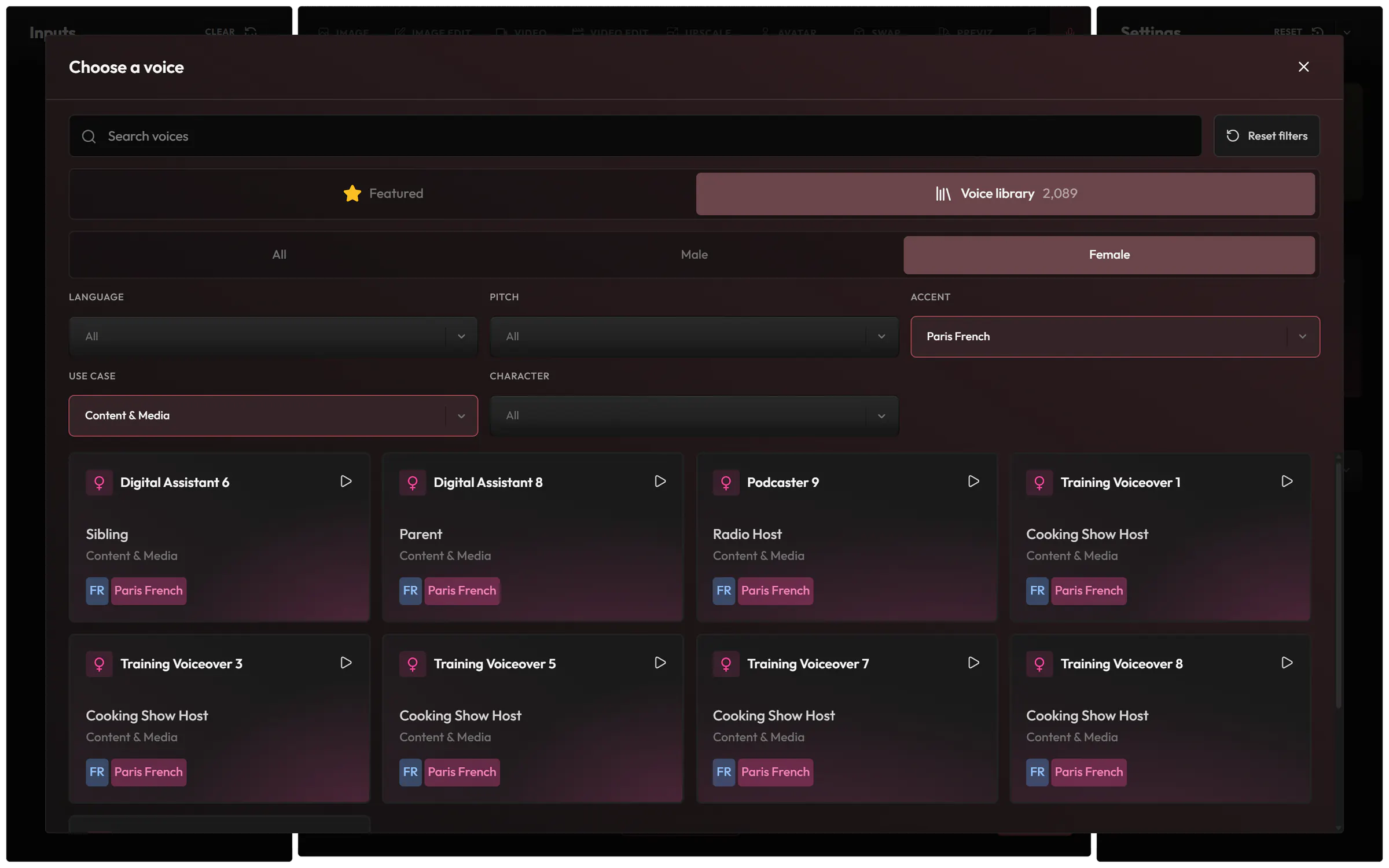This screenshot has width=1389, height=868.
Task: Play preview of Digital Assistant 8 voice
Action: [x=660, y=481]
